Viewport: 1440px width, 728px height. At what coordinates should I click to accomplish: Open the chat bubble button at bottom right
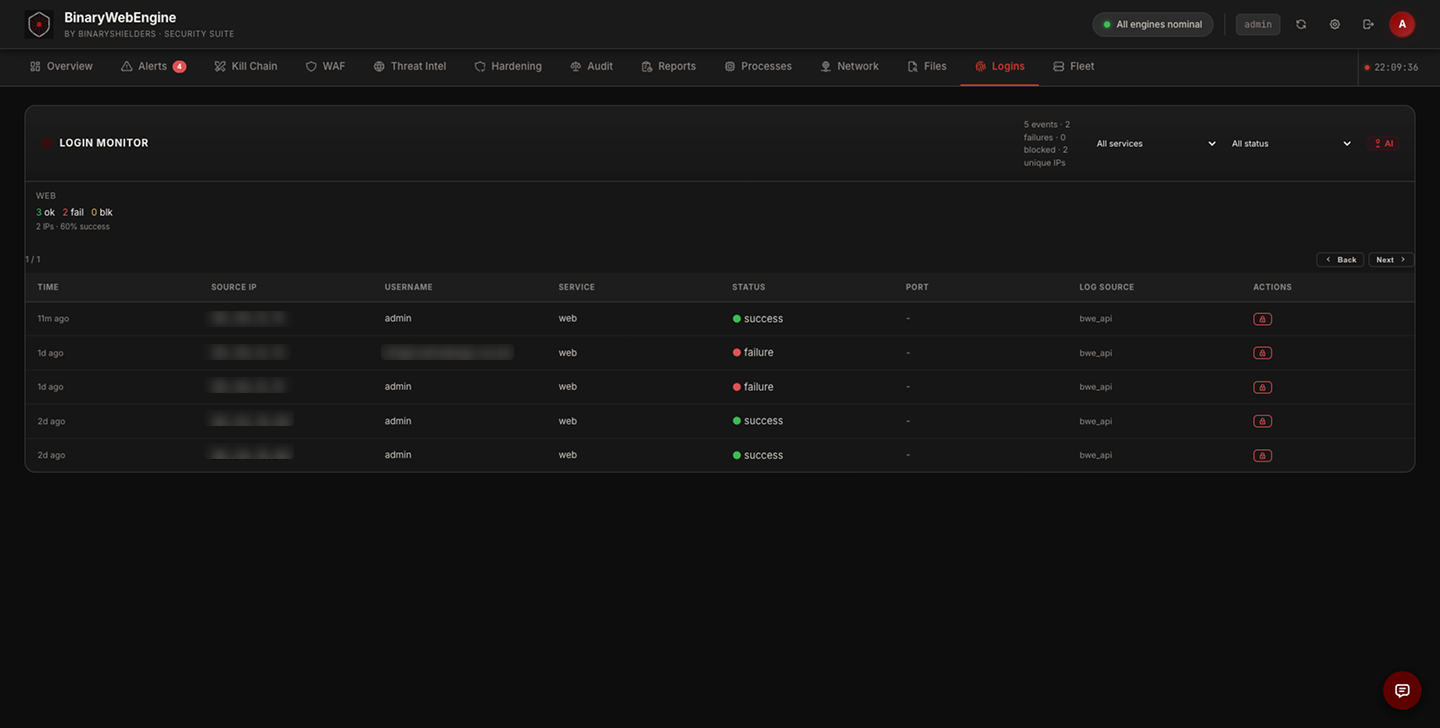1402,690
